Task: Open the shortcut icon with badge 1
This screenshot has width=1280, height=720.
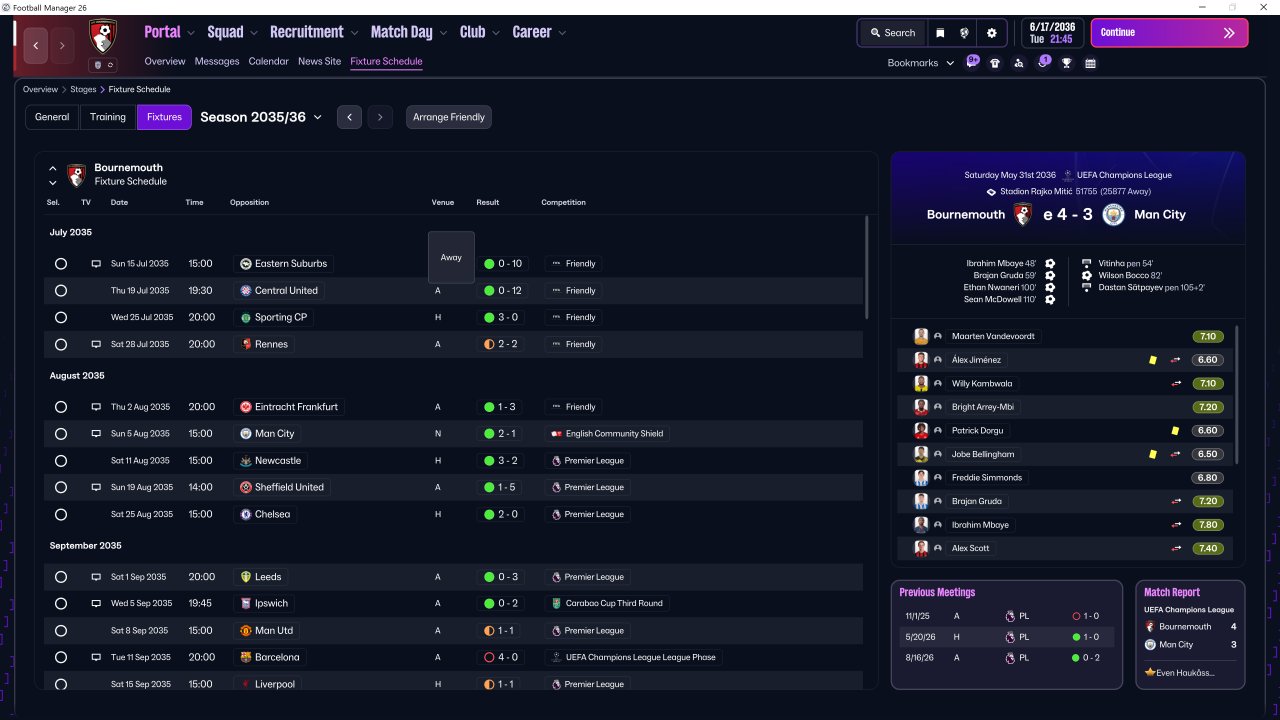Action: point(1043,63)
